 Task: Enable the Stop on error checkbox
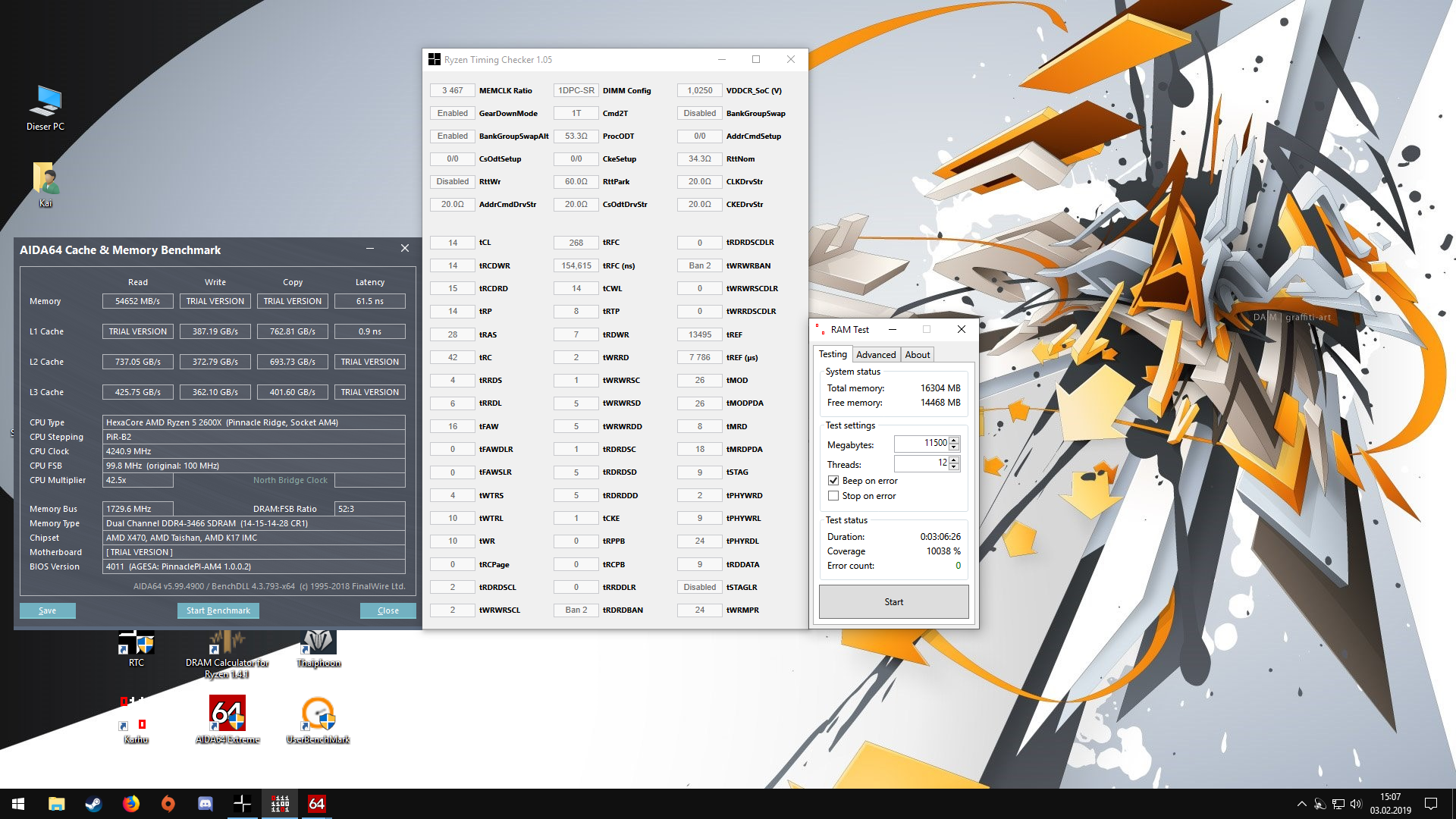pos(833,496)
